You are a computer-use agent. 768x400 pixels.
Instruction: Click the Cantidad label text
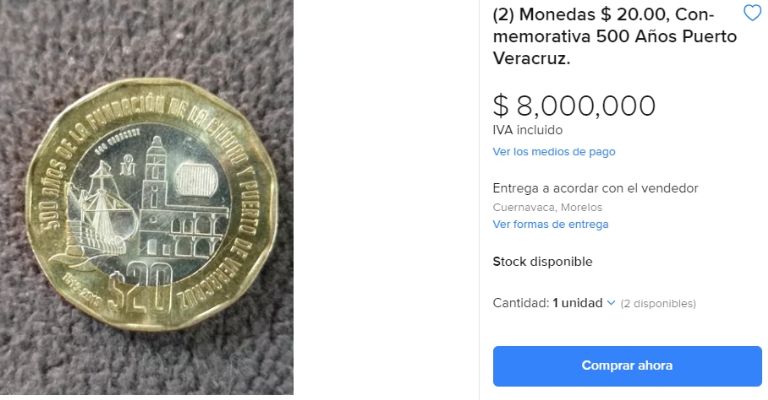521,303
